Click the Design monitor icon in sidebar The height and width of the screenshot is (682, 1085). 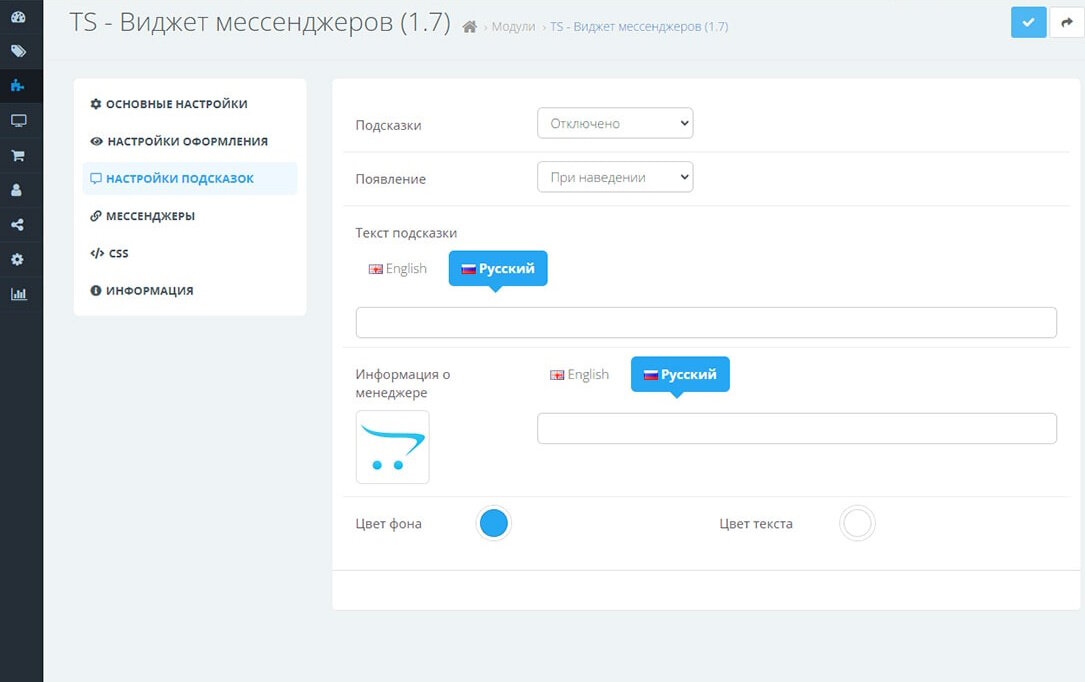18,121
